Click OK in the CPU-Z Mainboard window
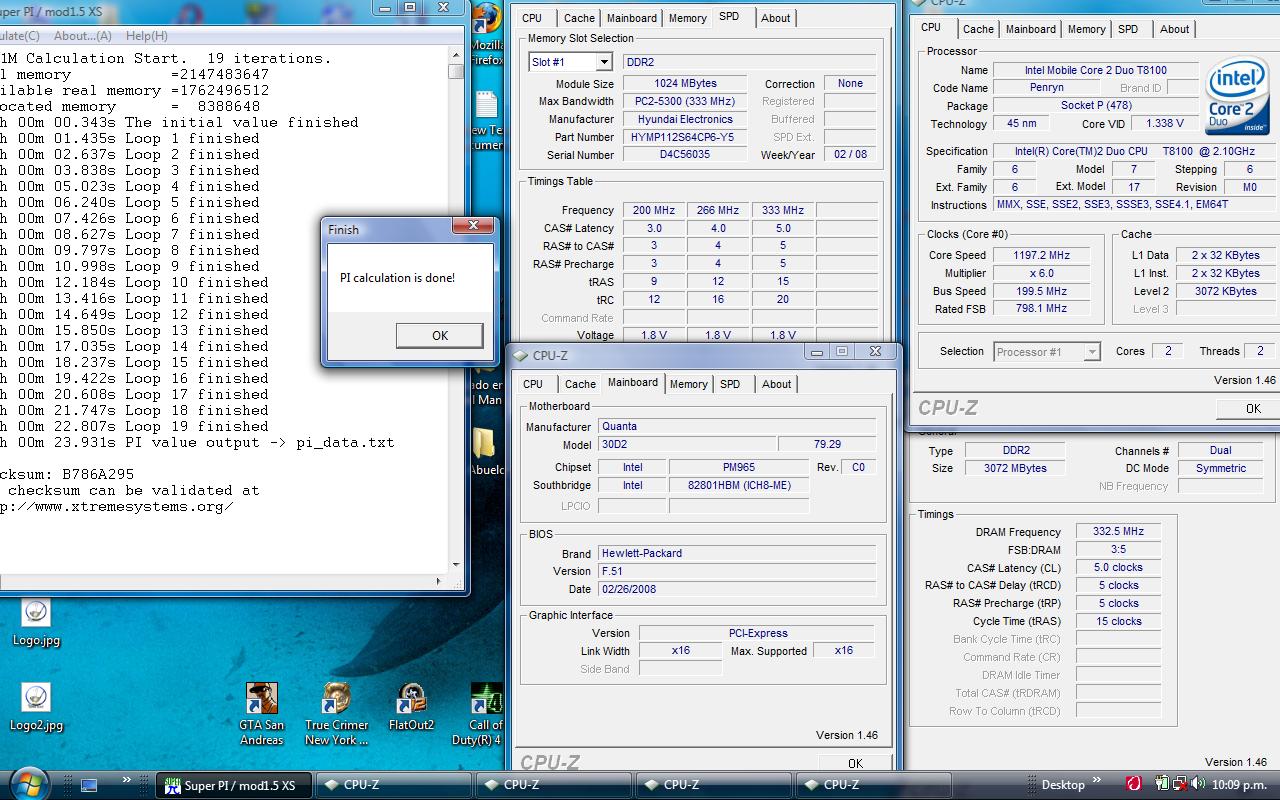Screen dimensions: 1280x800 click(x=855, y=762)
